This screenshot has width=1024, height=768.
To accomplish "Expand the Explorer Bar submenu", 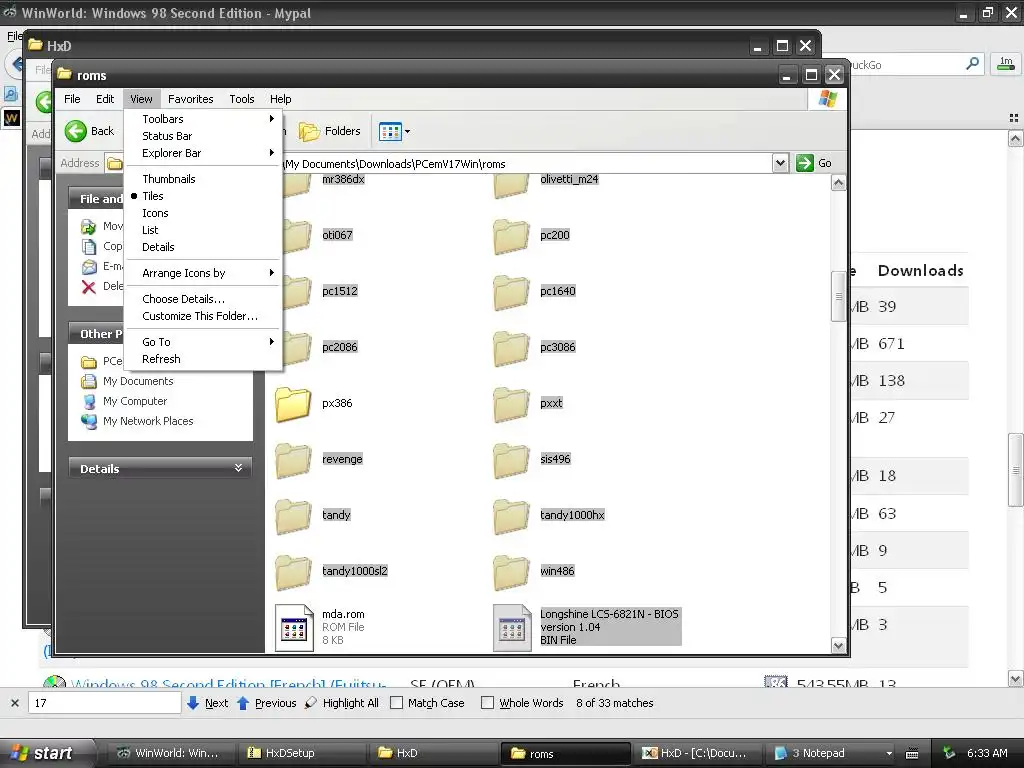I will (x=202, y=153).
